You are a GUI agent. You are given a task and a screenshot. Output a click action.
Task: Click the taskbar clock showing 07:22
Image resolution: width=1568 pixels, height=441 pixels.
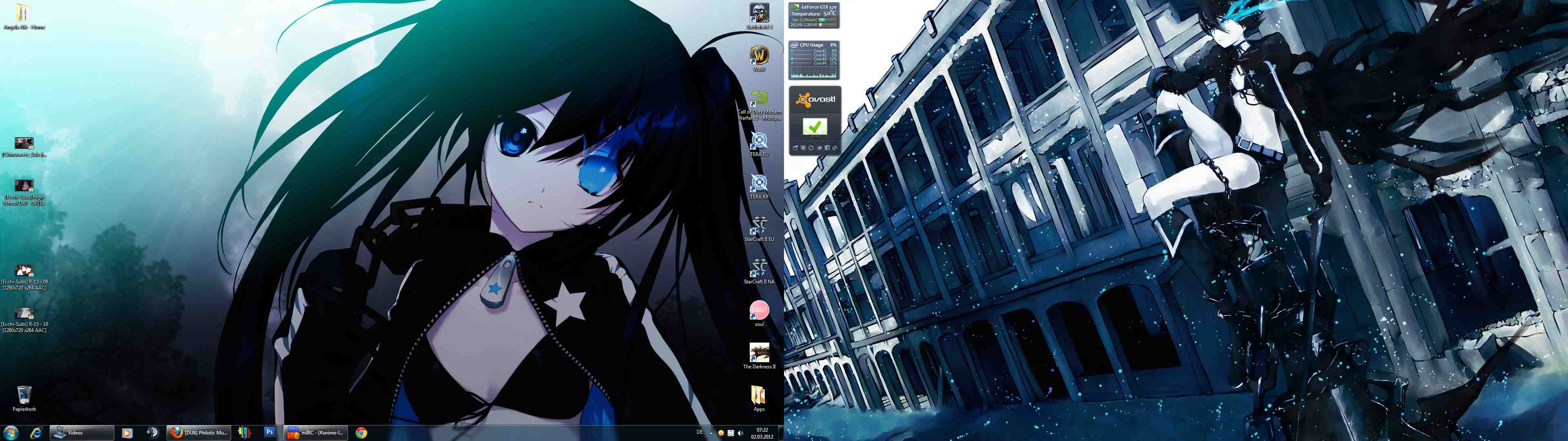pyautogui.click(x=763, y=432)
